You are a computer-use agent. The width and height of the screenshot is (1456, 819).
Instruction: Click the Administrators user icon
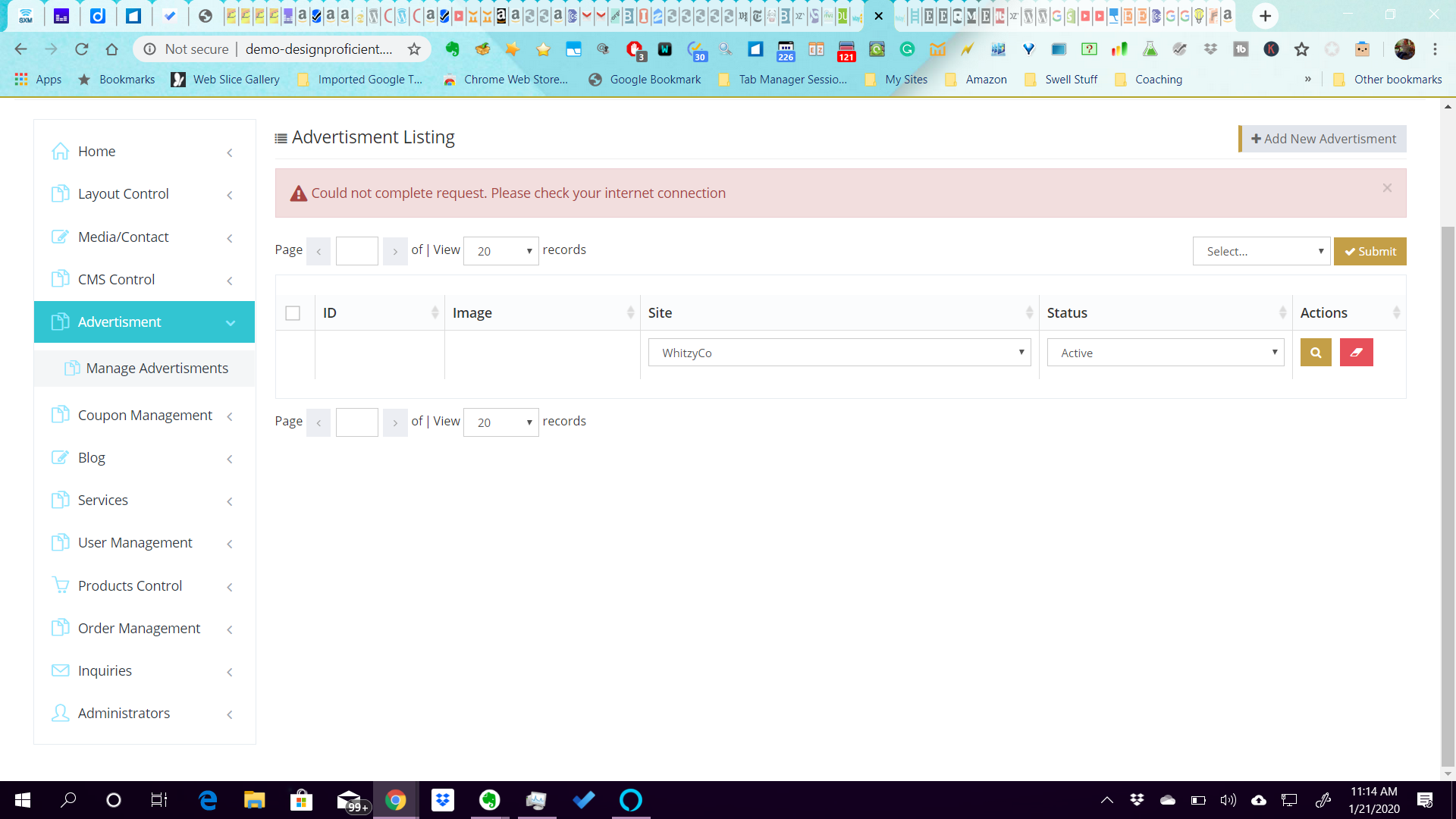tap(60, 713)
